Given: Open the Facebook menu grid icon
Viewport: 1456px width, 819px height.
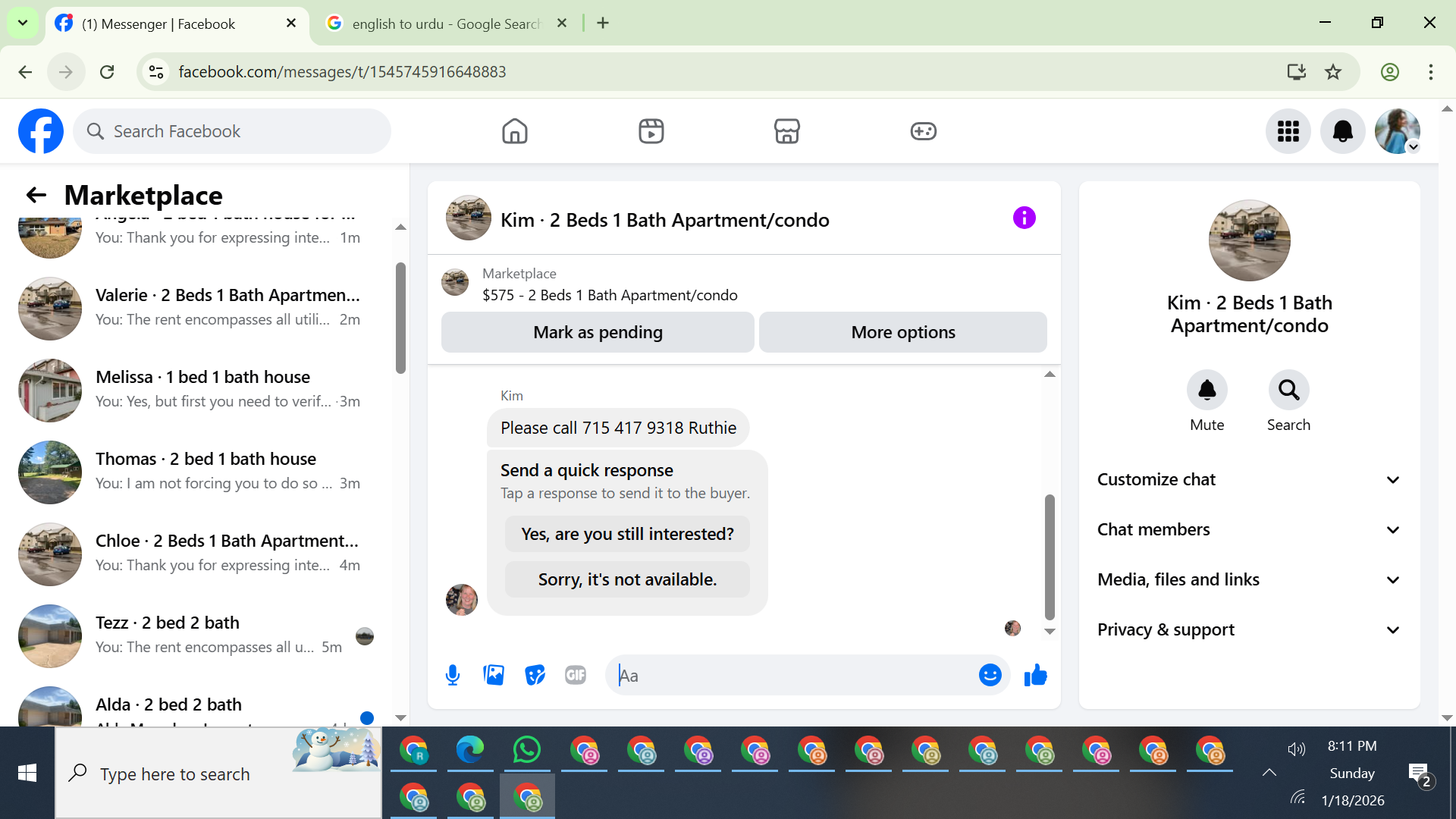Looking at the screenshot, I should (x=1288, y=131).
